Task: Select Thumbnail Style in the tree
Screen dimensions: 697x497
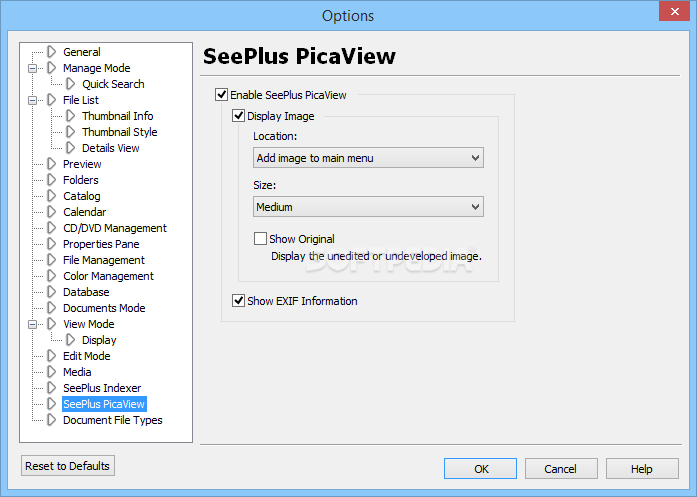Action: [x=120, y=132]
